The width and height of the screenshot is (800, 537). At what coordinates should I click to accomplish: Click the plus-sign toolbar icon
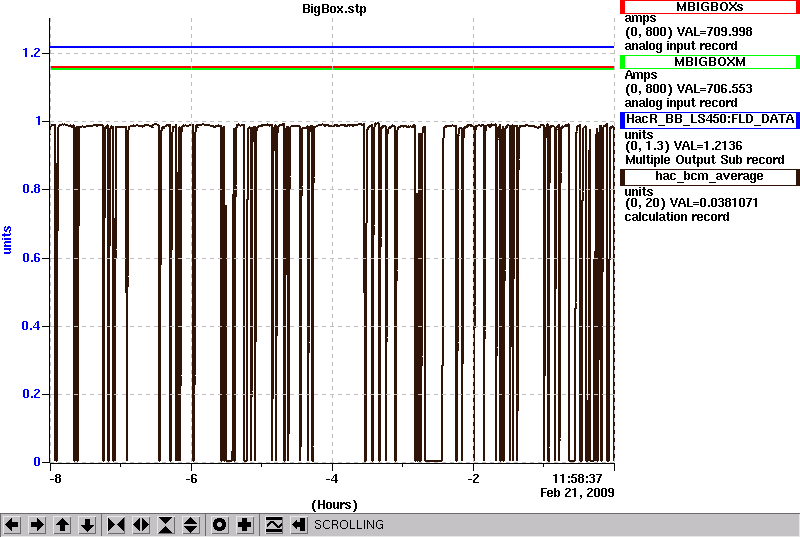click(244, 525)
